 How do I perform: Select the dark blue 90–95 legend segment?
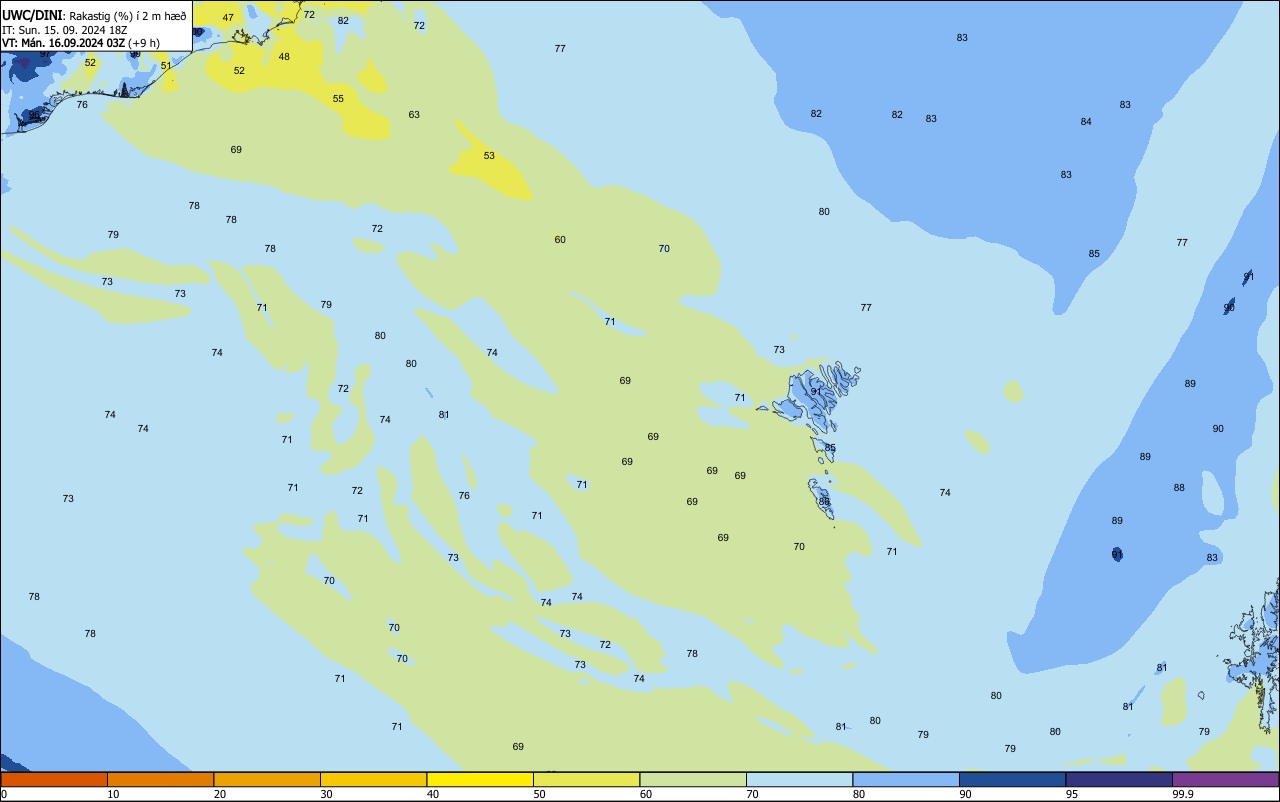(1012, 779)
